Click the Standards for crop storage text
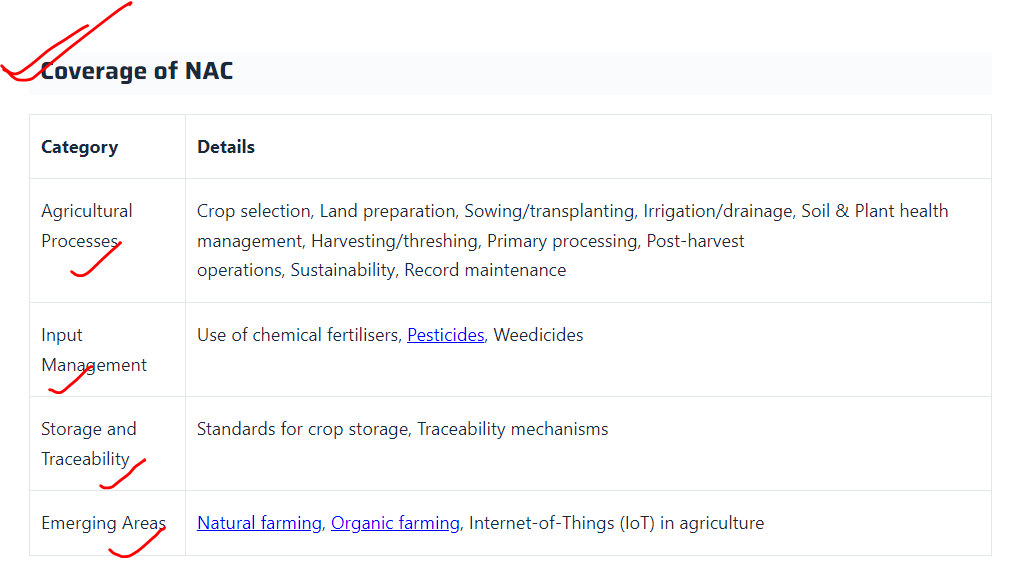This screenshot has height=566, width=1020. [302, 429]
